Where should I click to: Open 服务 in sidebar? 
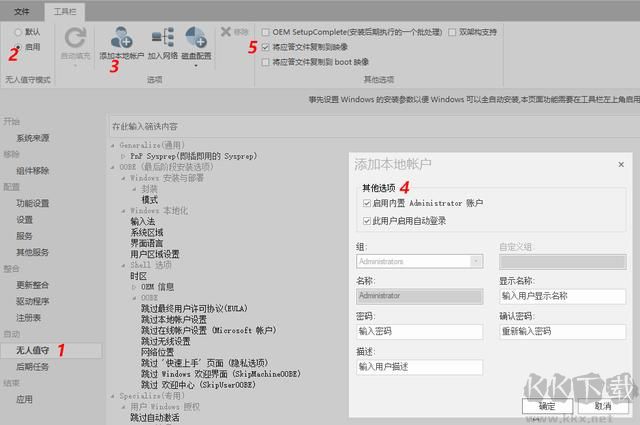(x=24, y=236)
